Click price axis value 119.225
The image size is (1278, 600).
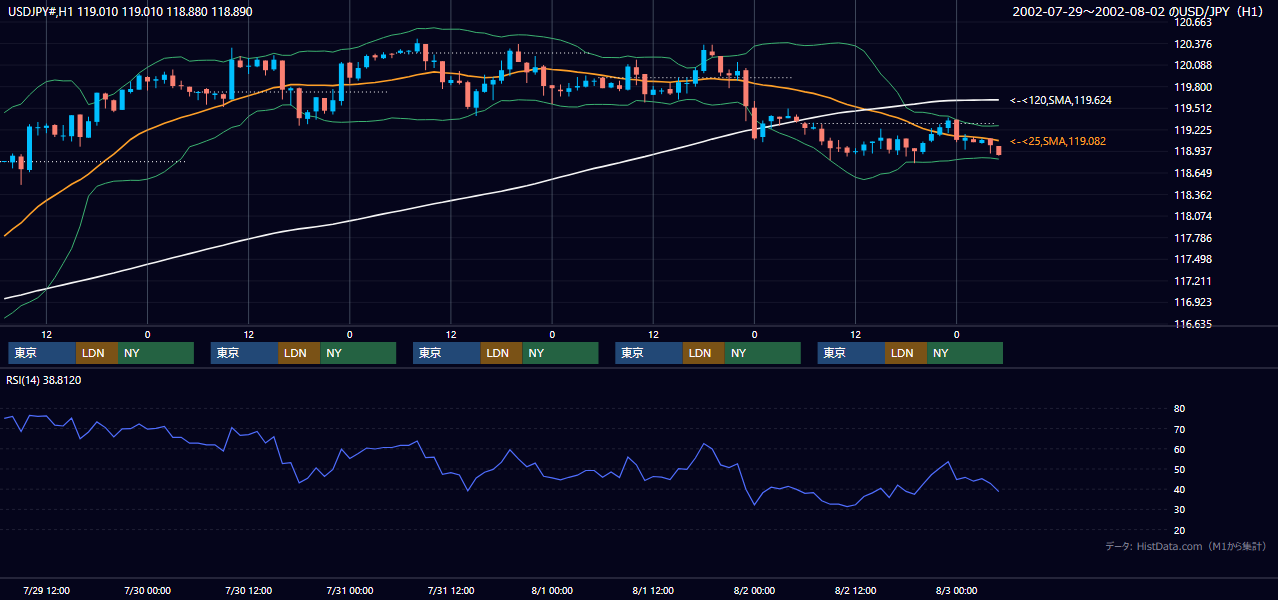[x=1193, y=130]
